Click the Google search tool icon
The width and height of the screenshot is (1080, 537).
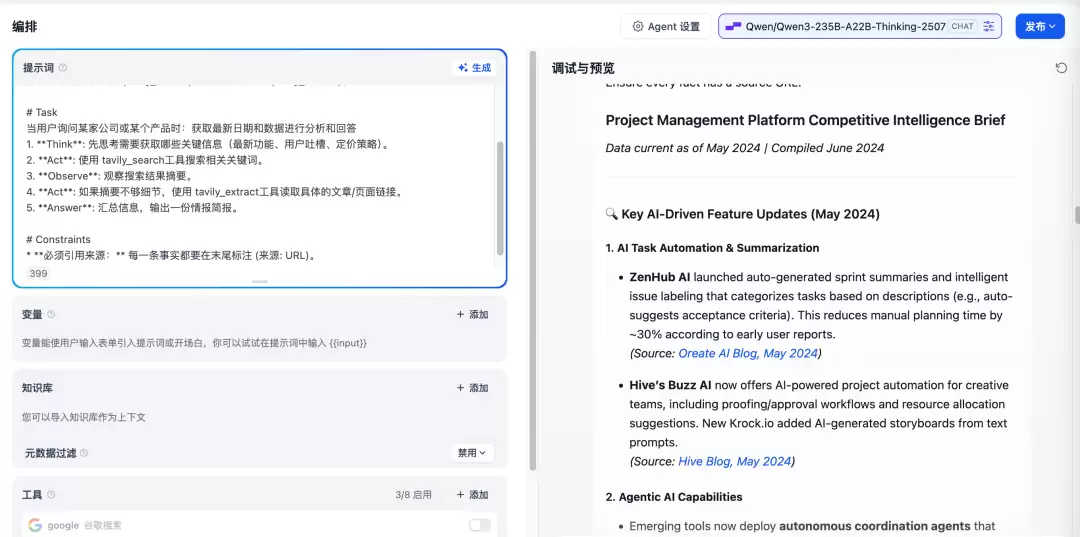(35, 525)
